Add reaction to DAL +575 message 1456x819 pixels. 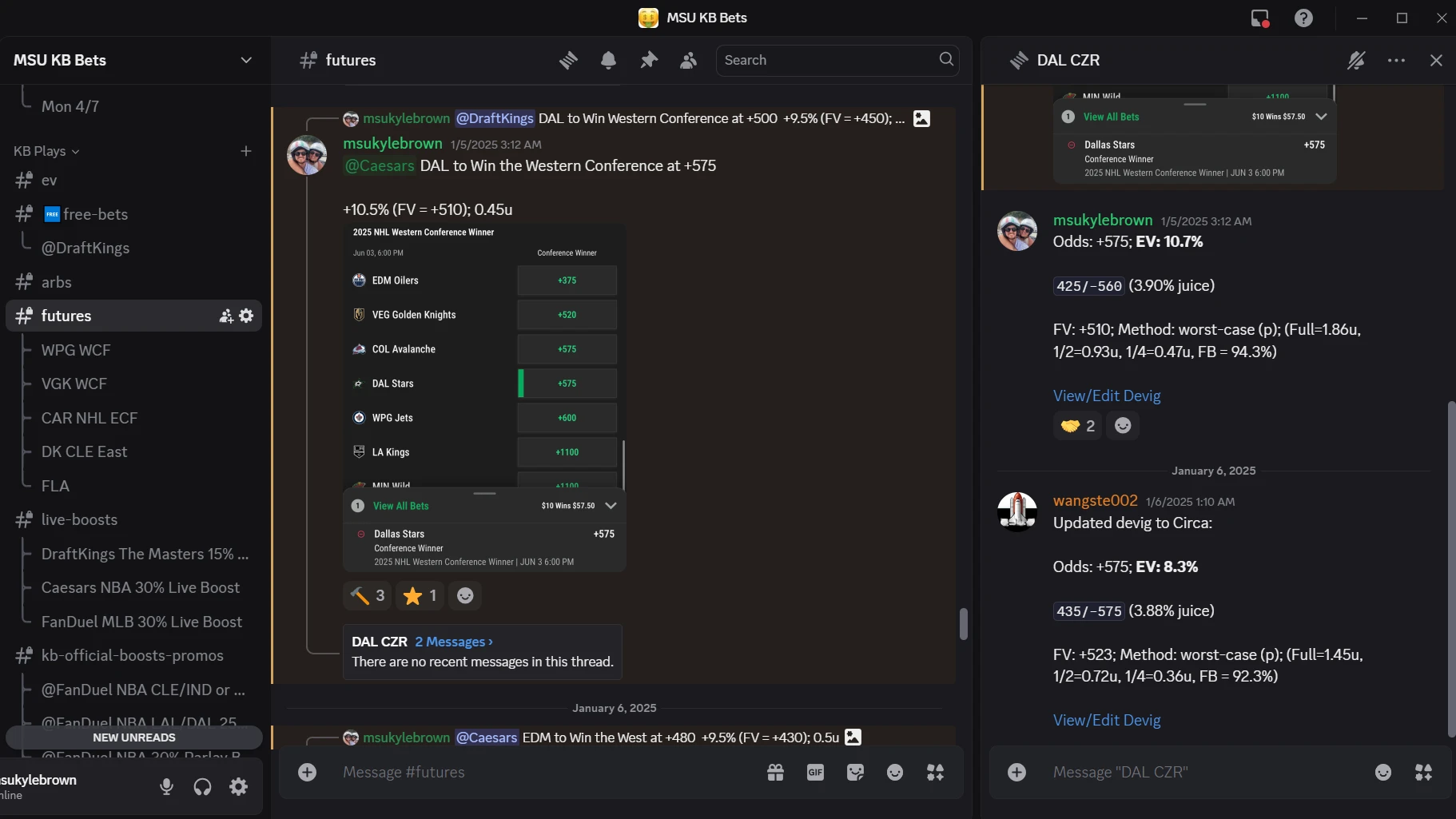(465, 595)
